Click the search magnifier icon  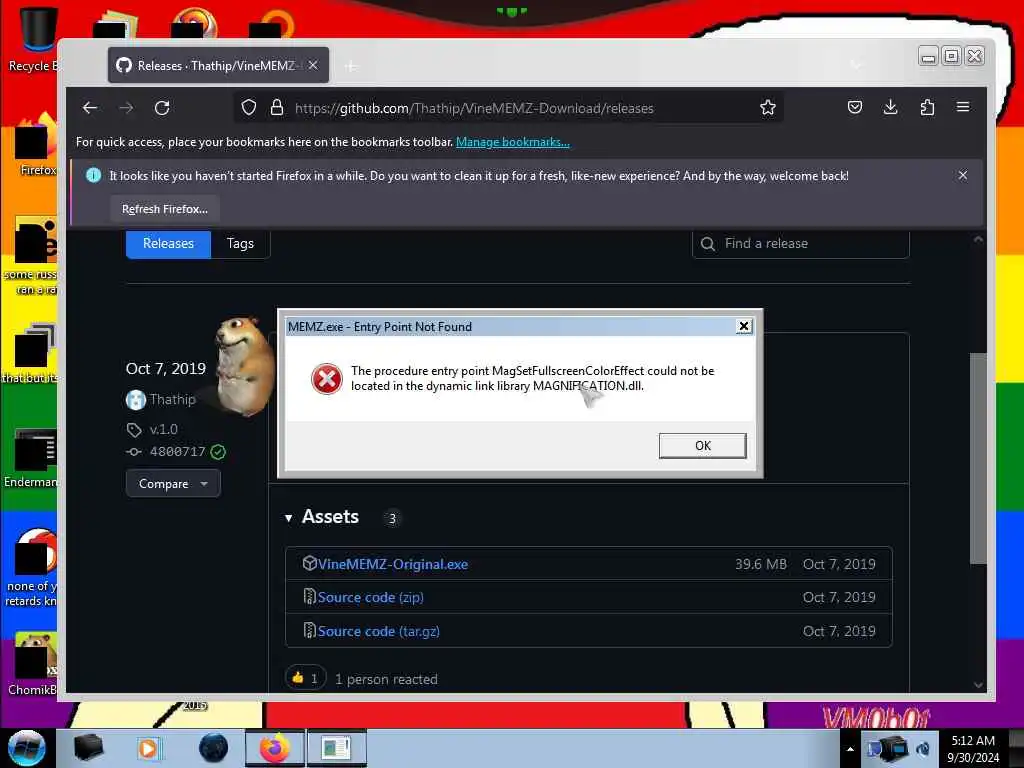tap(707, 244)
